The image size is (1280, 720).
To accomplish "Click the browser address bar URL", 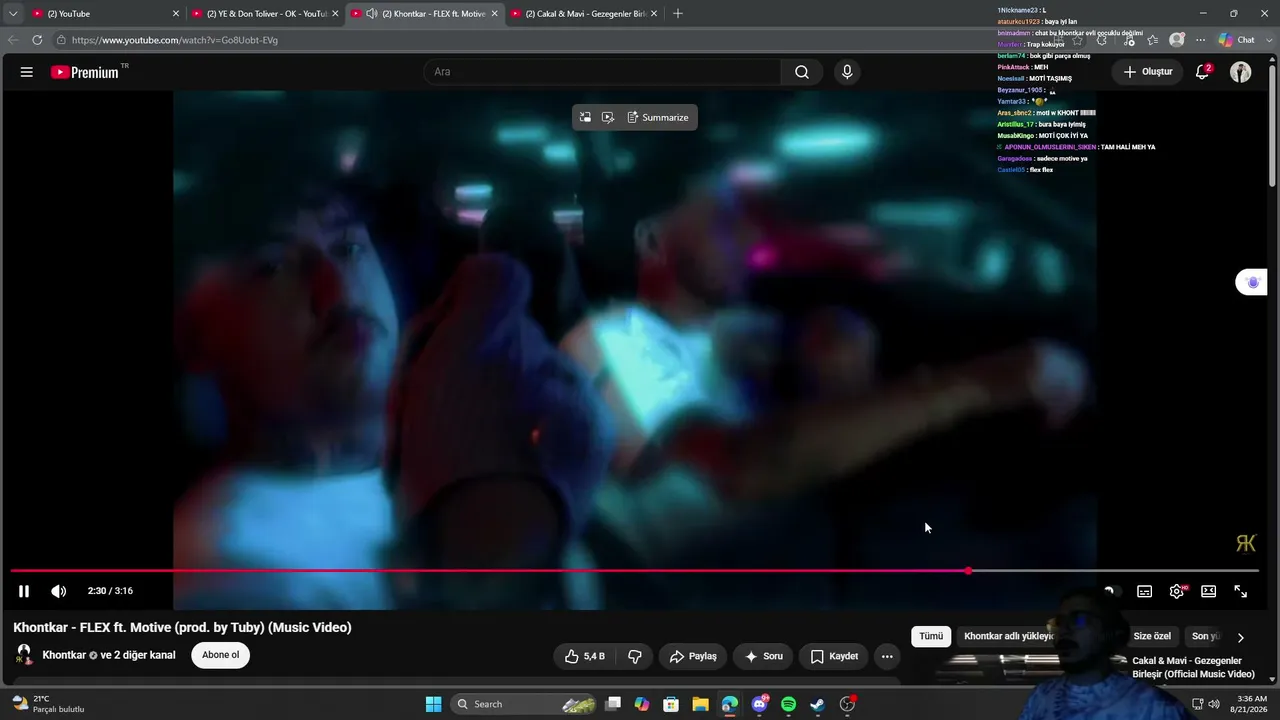I will (x=175, y=40).
